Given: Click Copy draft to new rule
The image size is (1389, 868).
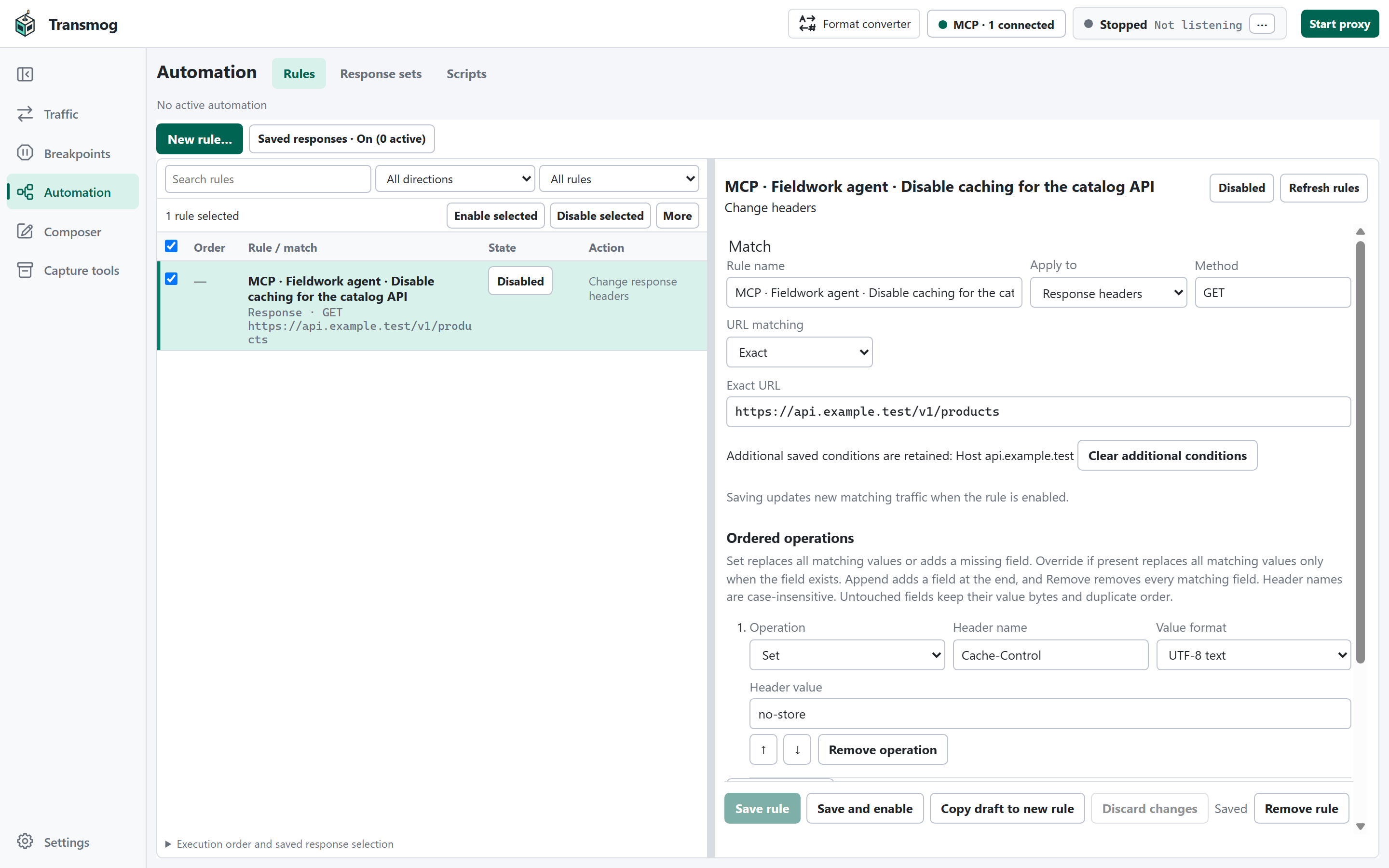Looking at the screenshot, I should tap(1007, 808).
